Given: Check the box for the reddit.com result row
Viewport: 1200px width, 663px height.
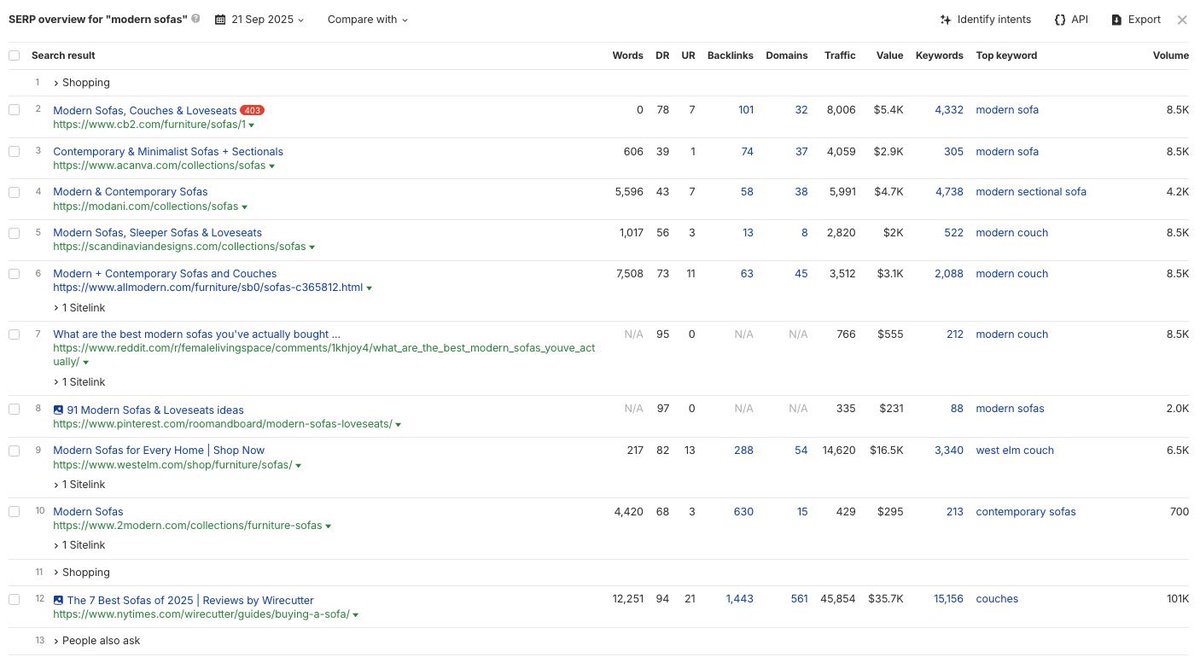Looking at the screenshot, I should [x=14, y=334].
